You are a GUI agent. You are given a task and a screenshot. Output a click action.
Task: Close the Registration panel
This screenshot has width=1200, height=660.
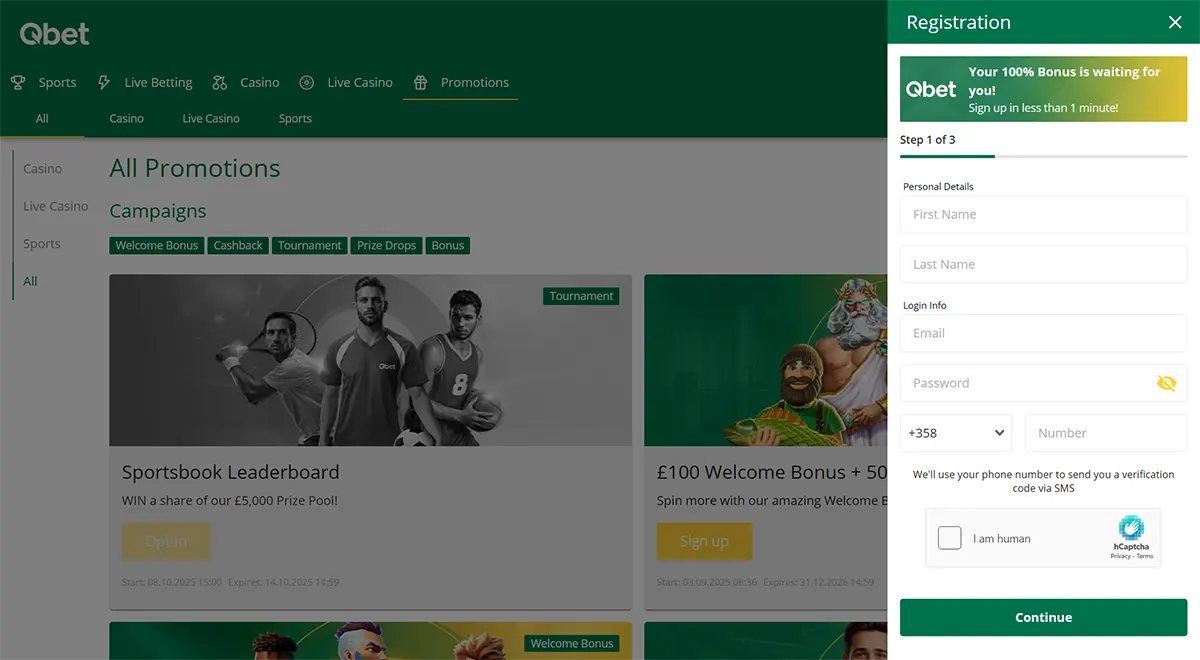point(1175,22)
